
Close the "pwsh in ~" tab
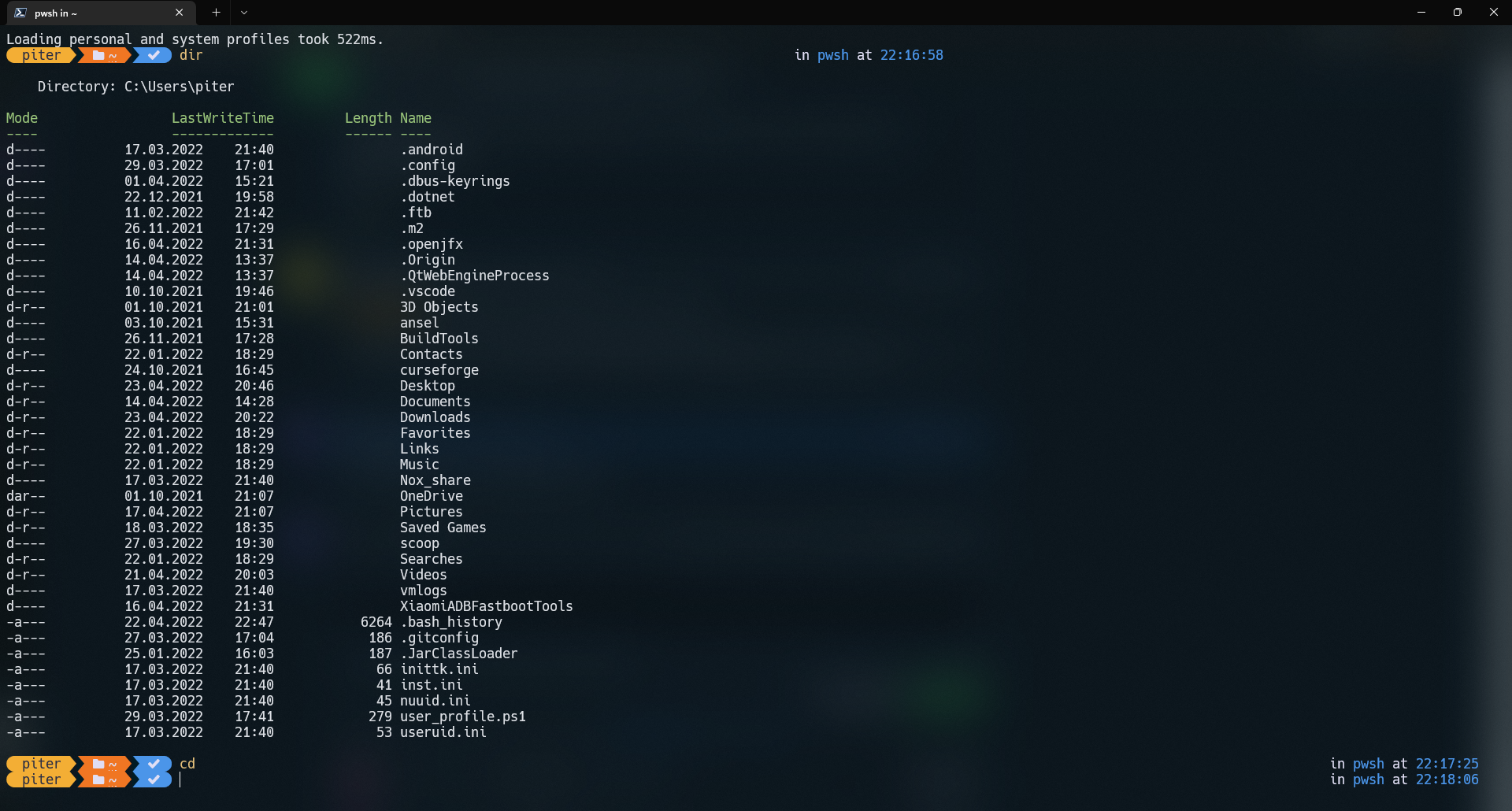(179, 13)
